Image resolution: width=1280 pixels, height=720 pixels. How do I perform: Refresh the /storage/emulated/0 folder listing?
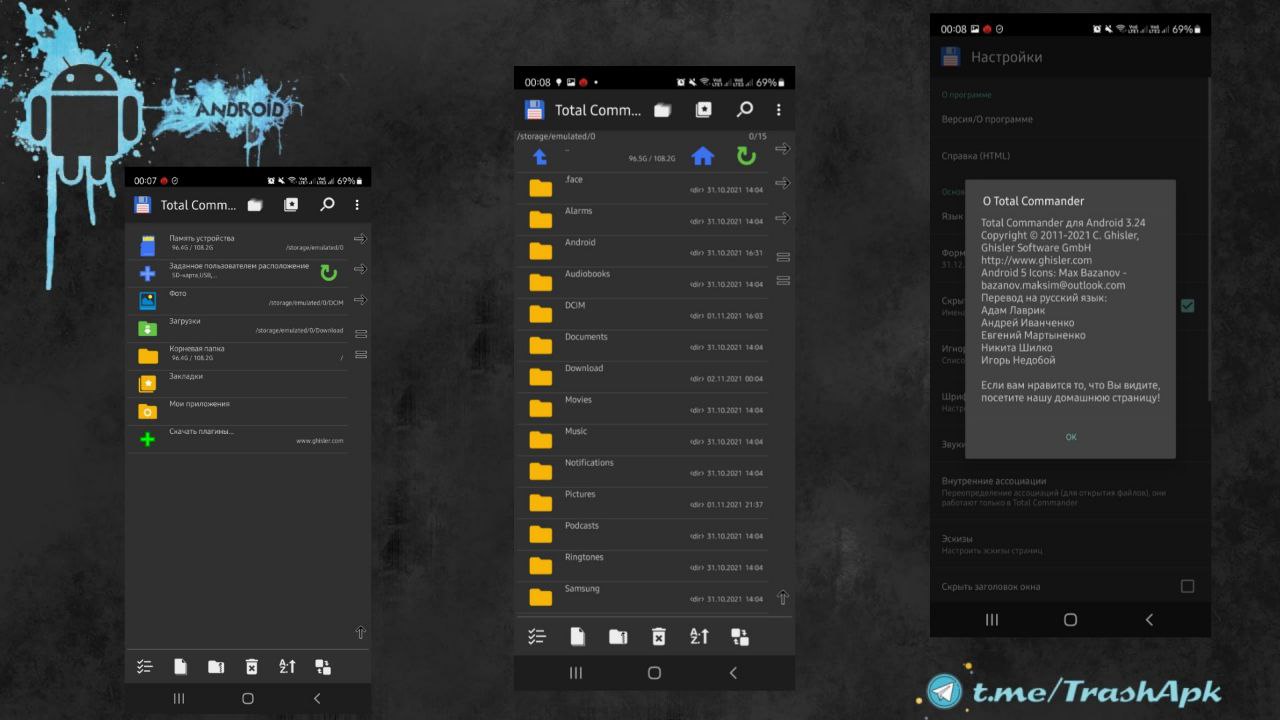[746, 156]
